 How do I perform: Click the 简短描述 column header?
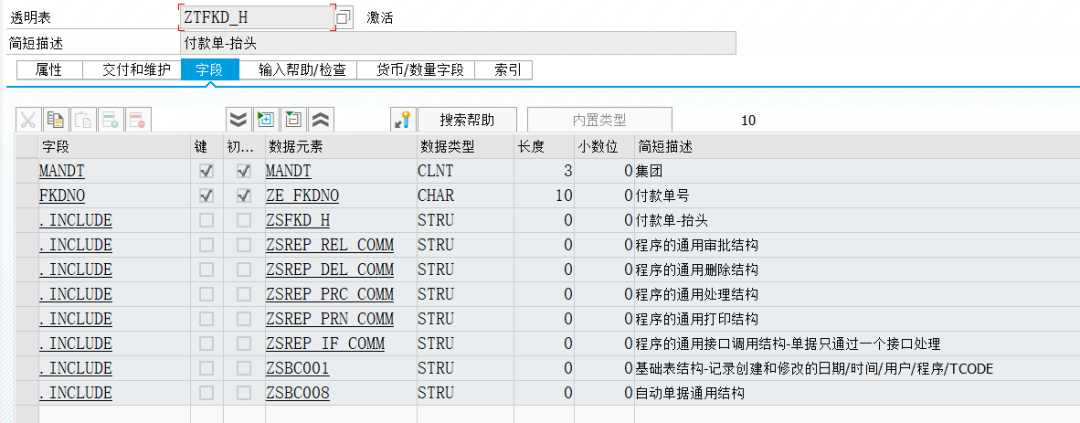click(857, 147)
